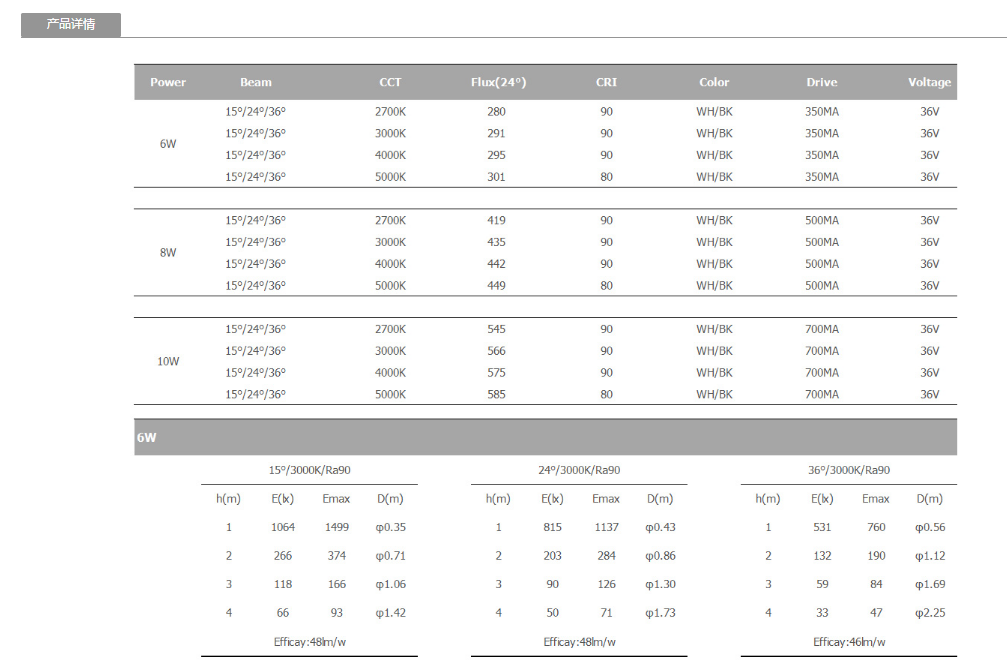This screenshot has height=662, width=1007.
Task: Click the 15°/3000K/Ra90 table title
Action: pyautogui.click(x=309, y=470)
